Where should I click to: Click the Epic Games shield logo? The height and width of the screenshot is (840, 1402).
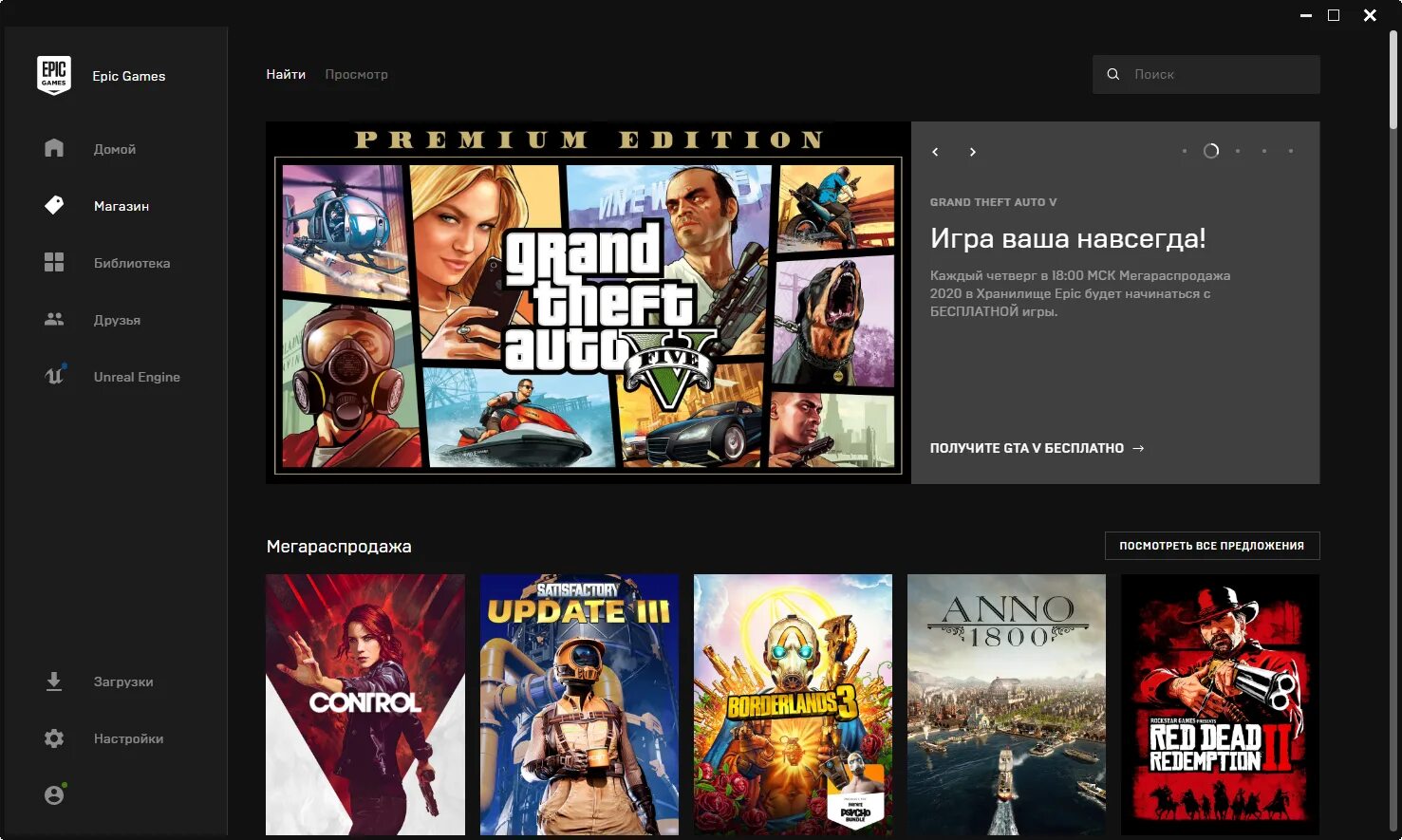54,75
